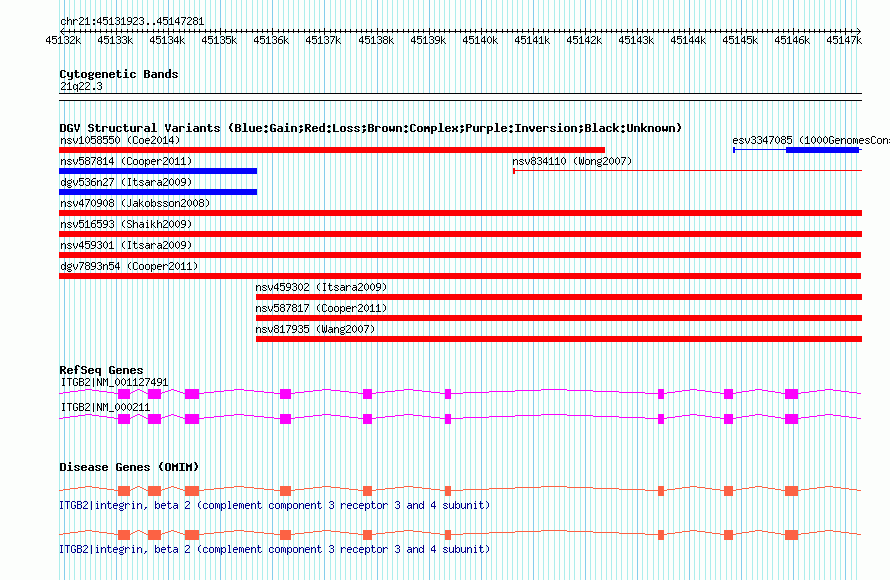This screenshot has width=890, height=580.
Task: Click the 45143k ruler tick label
Action: click(636, 40)
